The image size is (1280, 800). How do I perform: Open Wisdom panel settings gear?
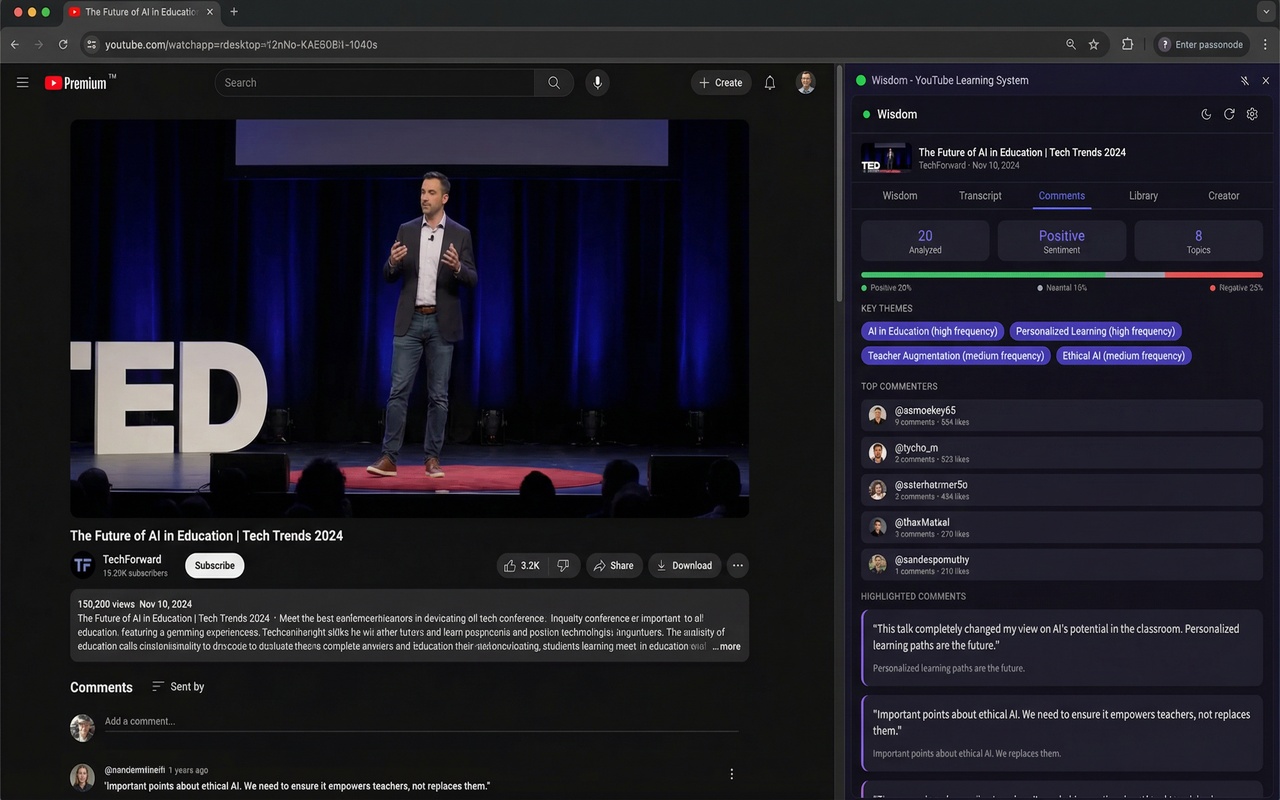[x=1252, y=115]
